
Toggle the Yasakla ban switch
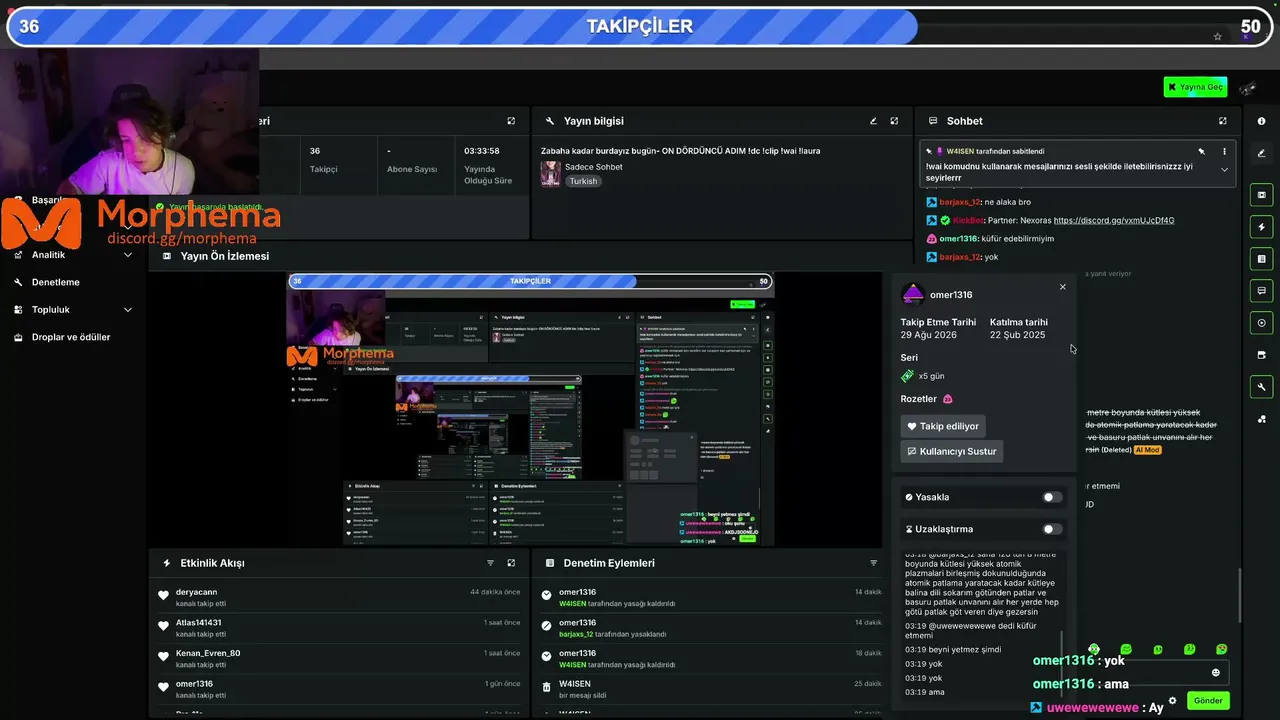[x=1052, y=497]
